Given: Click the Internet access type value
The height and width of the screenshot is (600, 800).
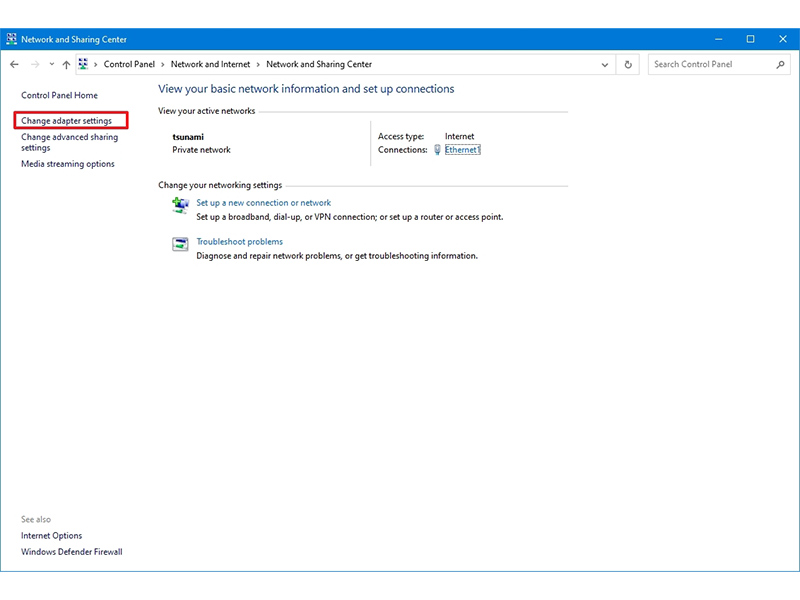Looking at the screenshot, I should (x=459, y=136).
